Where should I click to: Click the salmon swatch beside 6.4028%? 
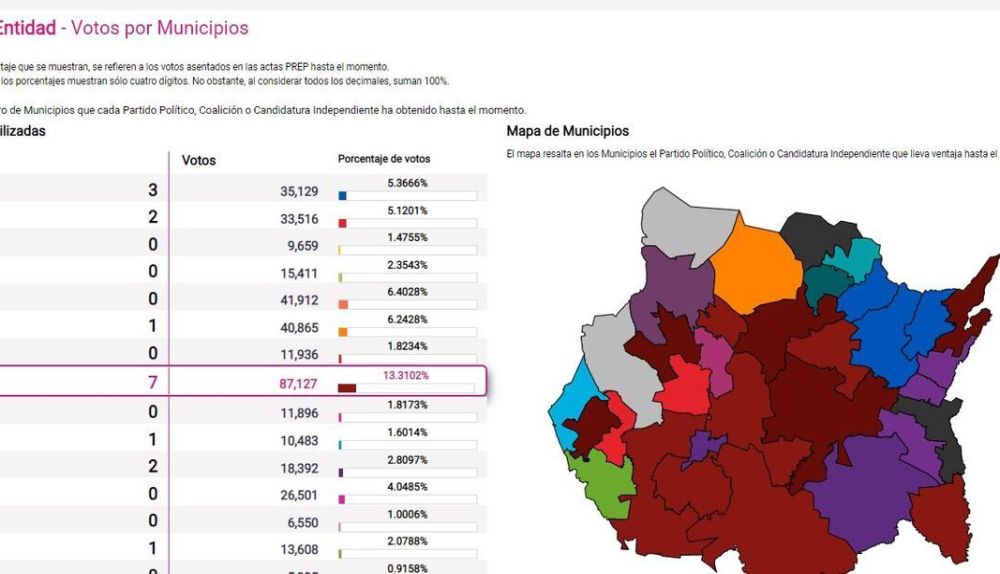tap(343, 305)
